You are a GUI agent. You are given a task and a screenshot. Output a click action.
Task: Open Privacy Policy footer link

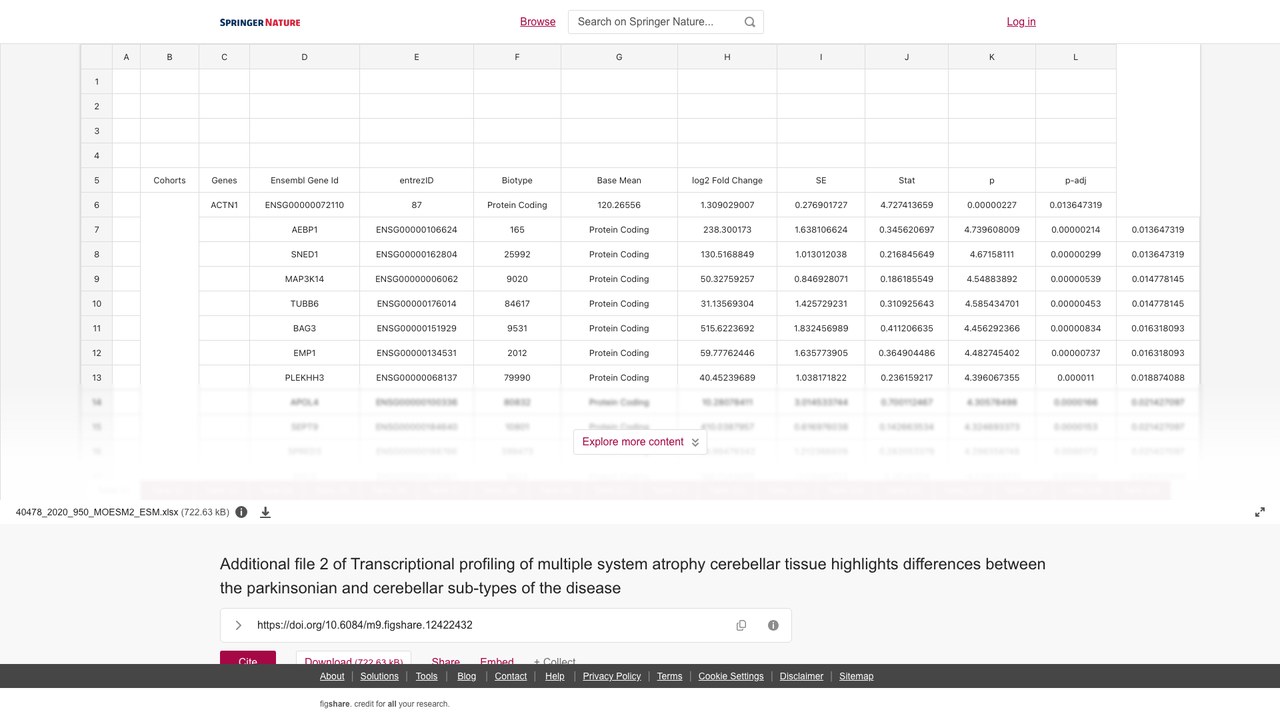(612, 676)
